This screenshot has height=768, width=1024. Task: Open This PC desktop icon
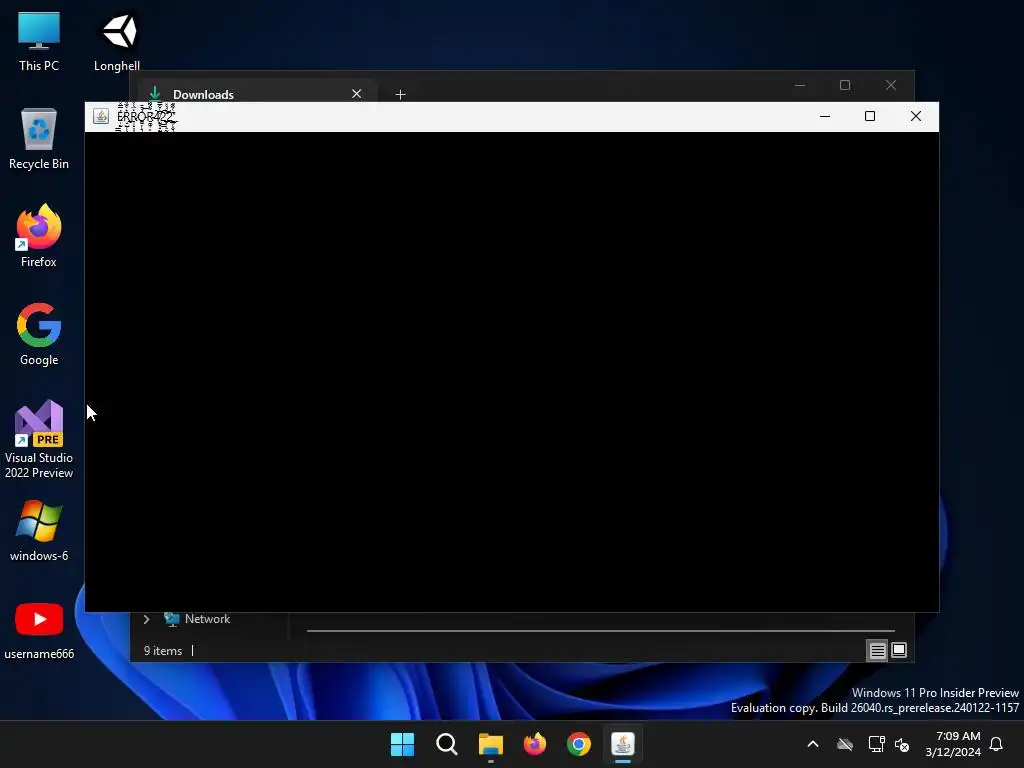click(x=39, y=41)
